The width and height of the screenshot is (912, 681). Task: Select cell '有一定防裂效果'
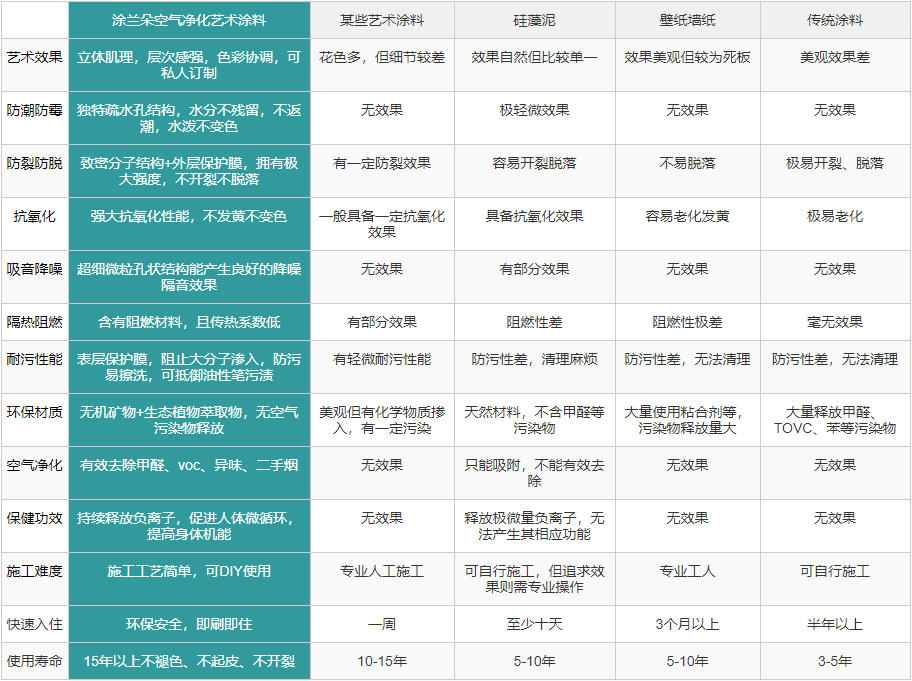[382, 171]
